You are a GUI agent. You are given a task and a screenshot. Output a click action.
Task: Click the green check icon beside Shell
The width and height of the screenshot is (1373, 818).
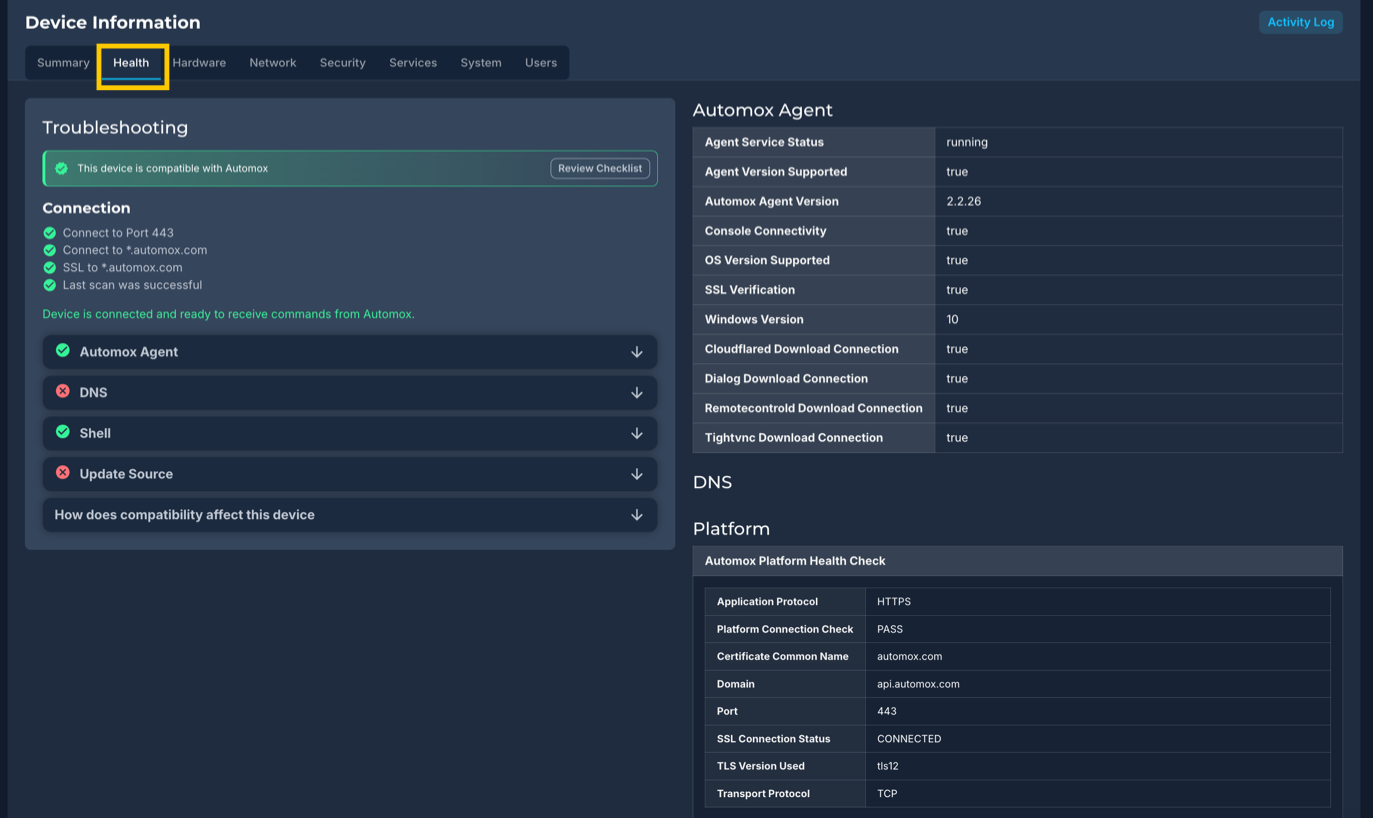63,431
